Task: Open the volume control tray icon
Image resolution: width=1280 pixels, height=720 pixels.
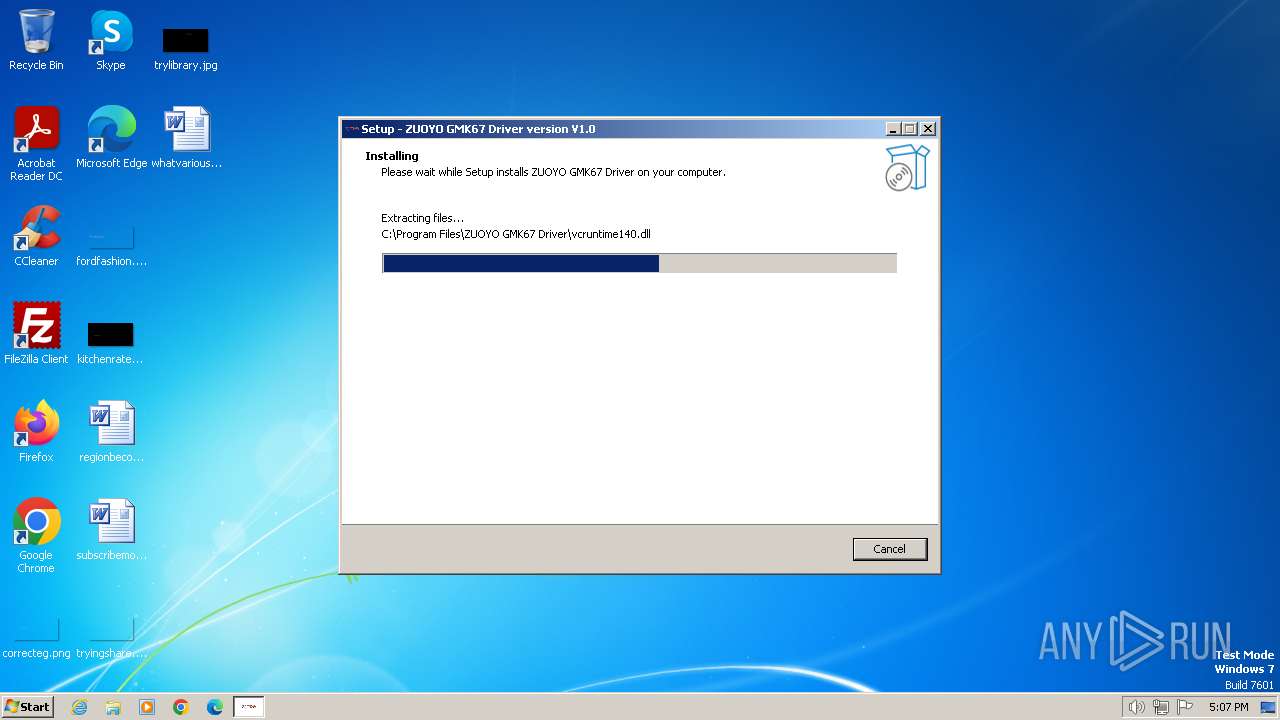Action: (x=1136, y=707)
